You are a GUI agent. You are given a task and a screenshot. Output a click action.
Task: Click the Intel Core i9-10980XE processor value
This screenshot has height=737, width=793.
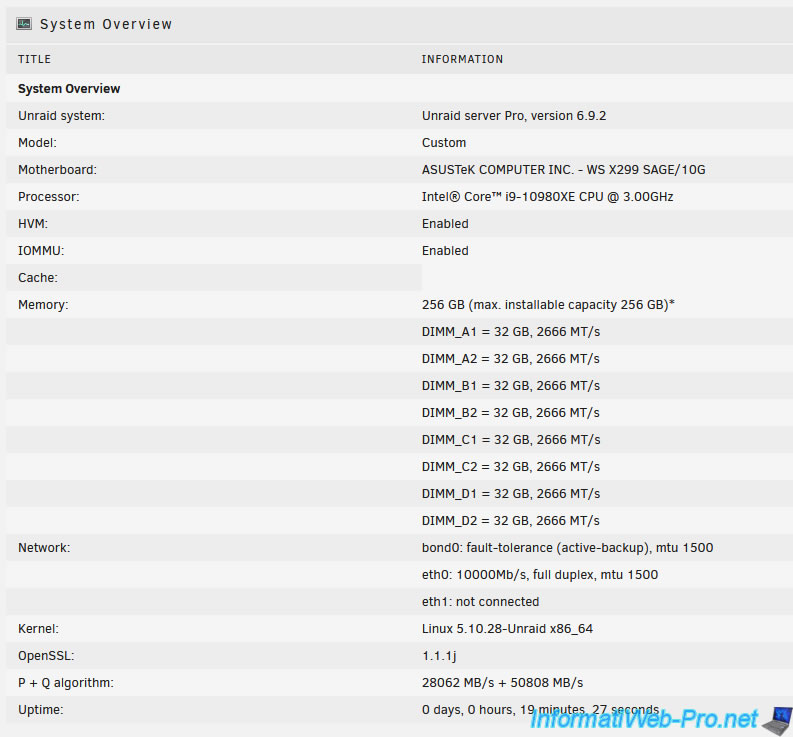[547, 197]
